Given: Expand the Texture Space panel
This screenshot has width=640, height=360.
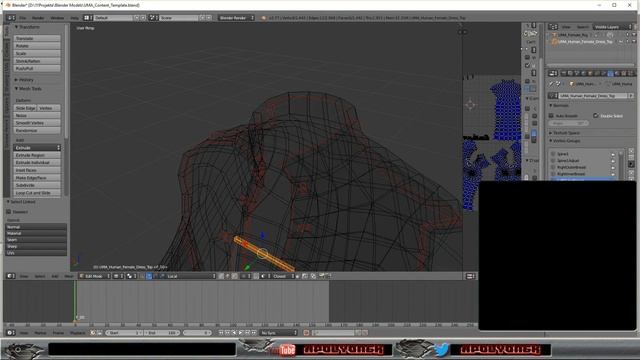Looking at the screenshot, I should point(564,133).
